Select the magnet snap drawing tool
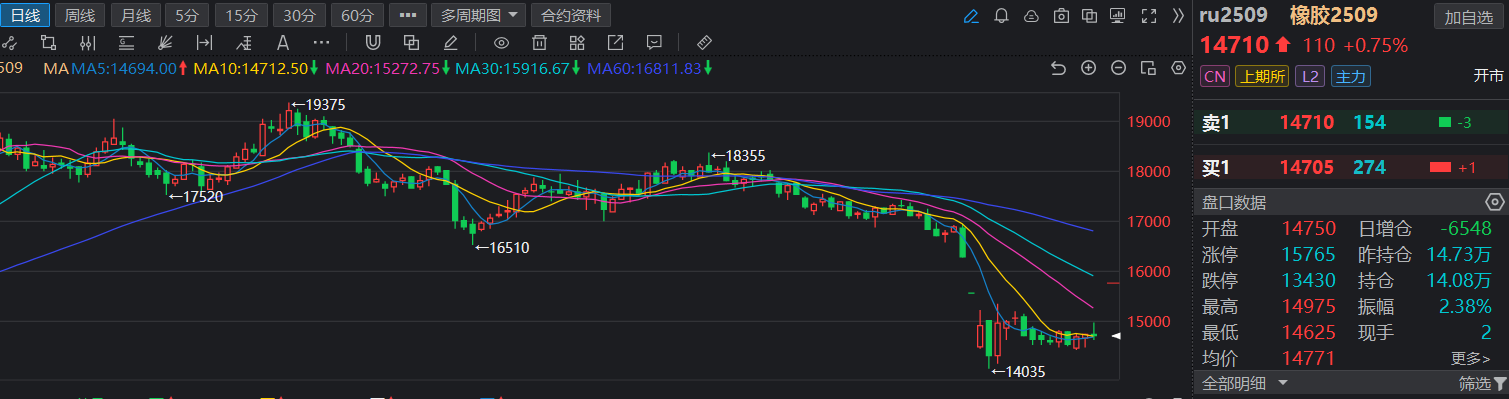This screenshot has height=399, width=1509. (372, 42)
